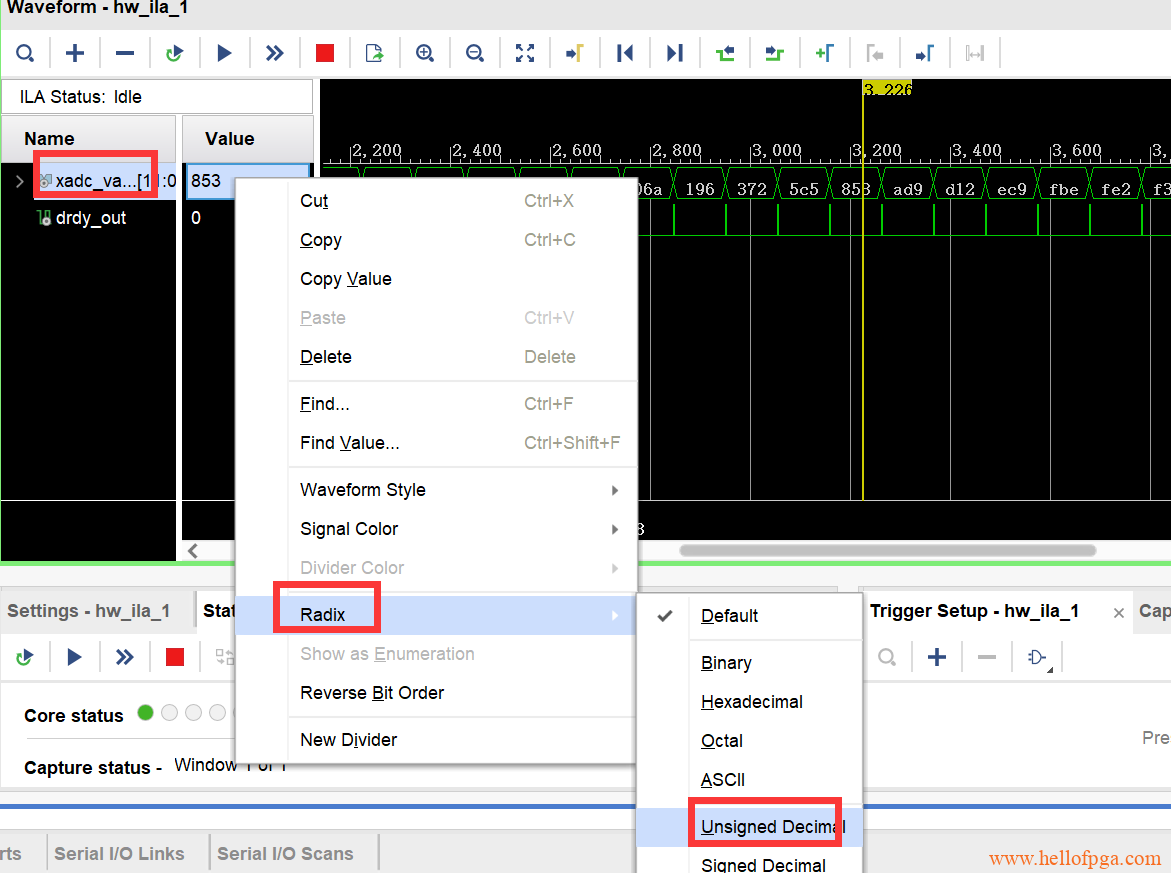This screenshot has width=1171, height=873.
Task: Click the Zoom In magnifier icon
Action: 425,54
